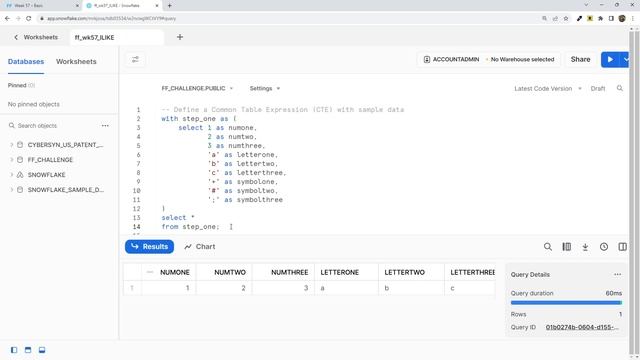Image resolution: width=640 pixels, height=360 pixels.
Task: Click the NUMTHREE column header
Action: (x=289, y=272)
